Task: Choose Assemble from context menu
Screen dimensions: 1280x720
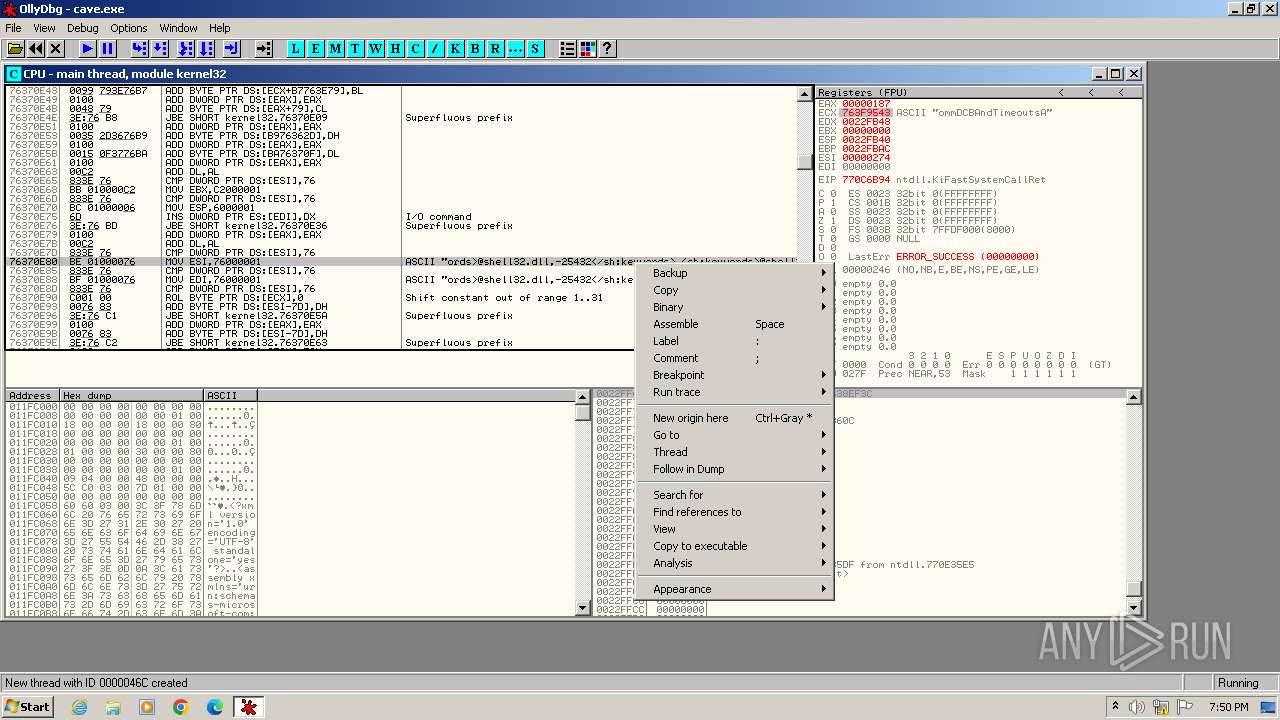Action: pyautogui.click(x=735, y=324)
